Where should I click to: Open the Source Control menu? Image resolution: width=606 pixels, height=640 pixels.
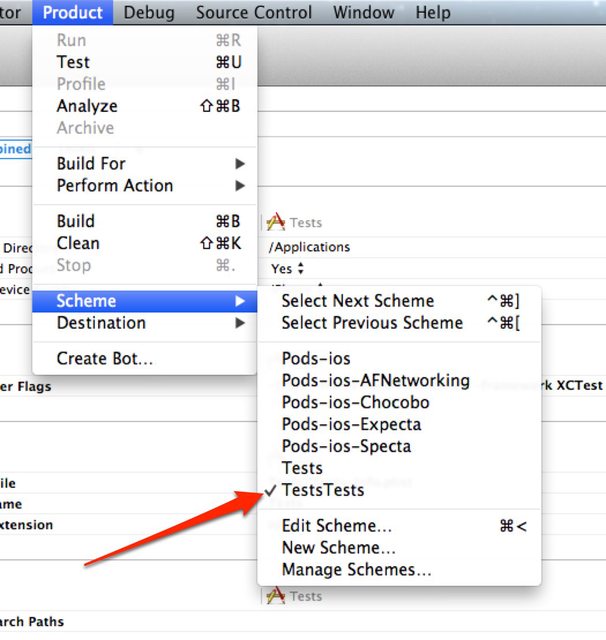[254, 12]
